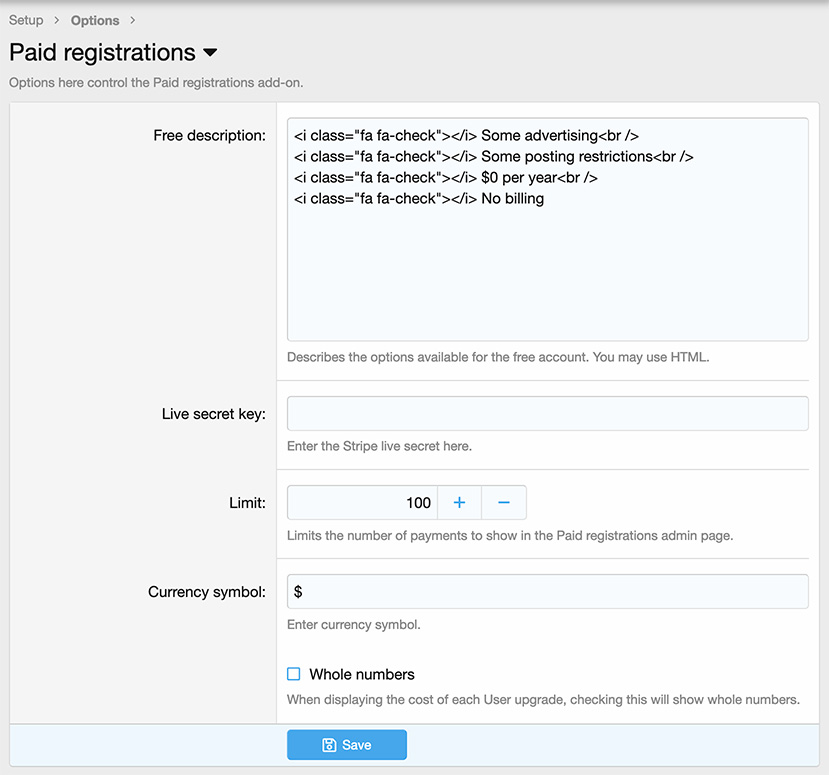Click the Paid registrations page heading

(x=102, y=52)
